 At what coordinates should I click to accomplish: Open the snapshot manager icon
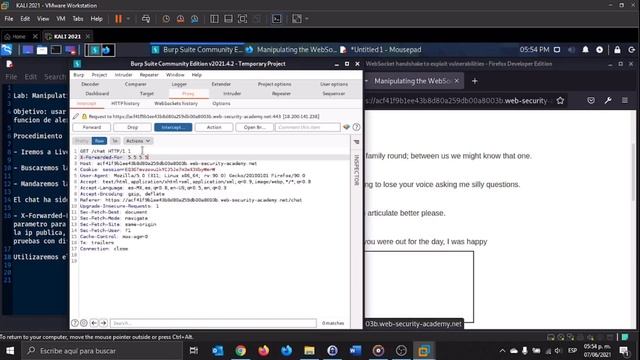(195, 19)
